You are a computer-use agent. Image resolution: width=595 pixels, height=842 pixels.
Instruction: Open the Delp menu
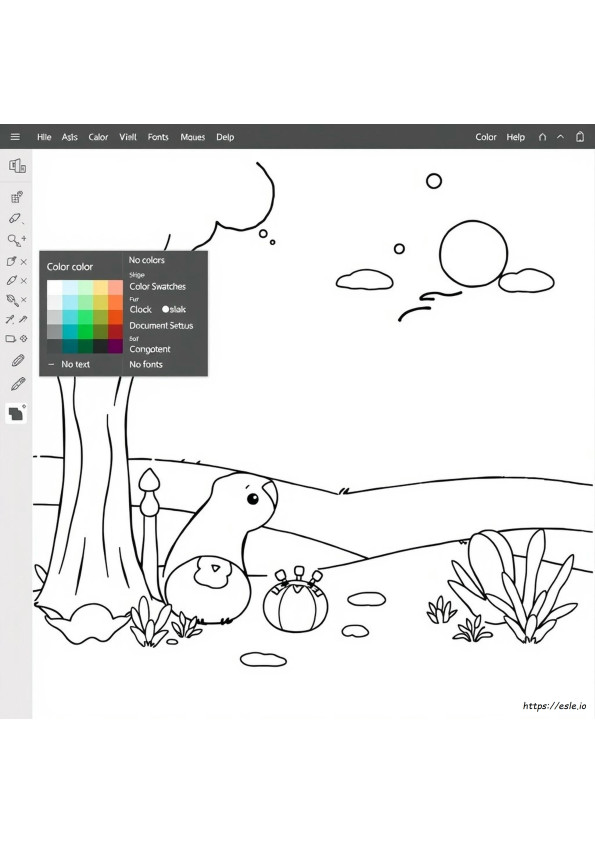[225, 137]
